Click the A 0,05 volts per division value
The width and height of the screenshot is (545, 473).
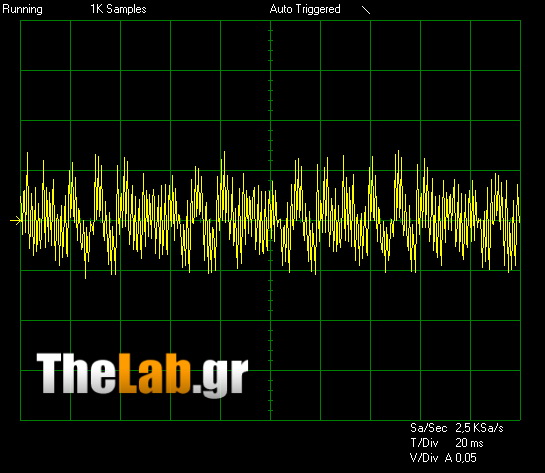tap(461, 458)
